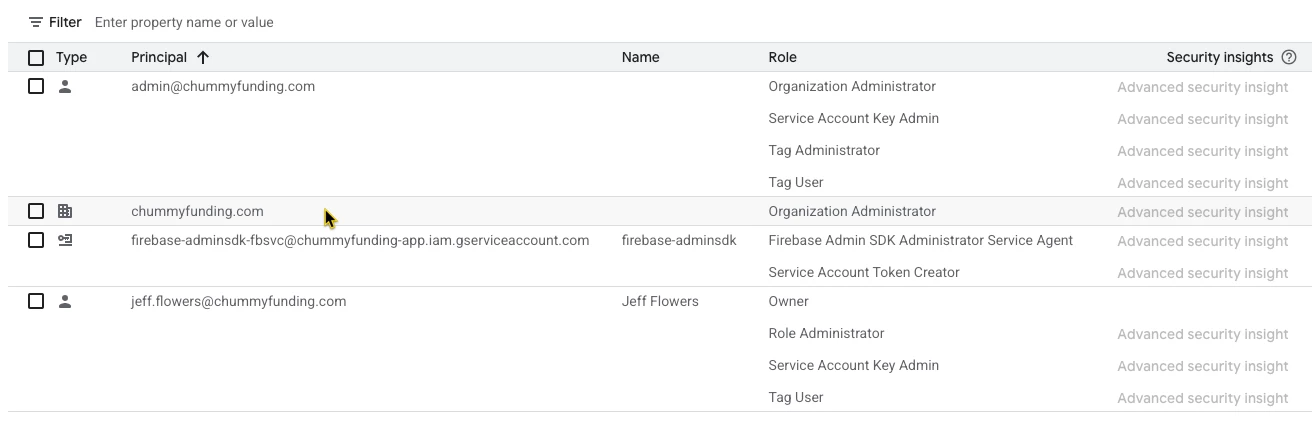Sort by the Type column header

72,57
